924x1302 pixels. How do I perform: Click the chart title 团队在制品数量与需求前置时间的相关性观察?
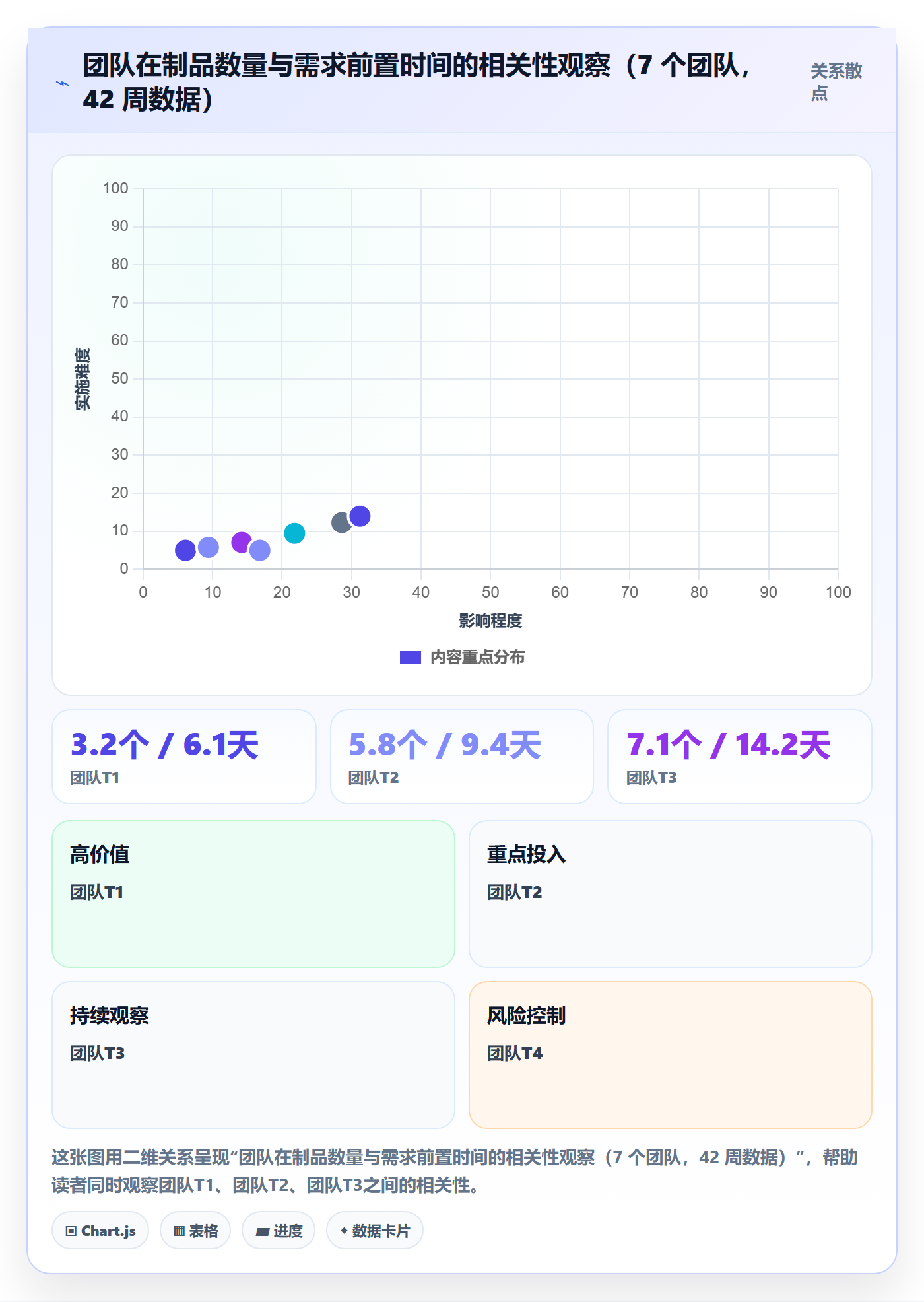point(416,83)
